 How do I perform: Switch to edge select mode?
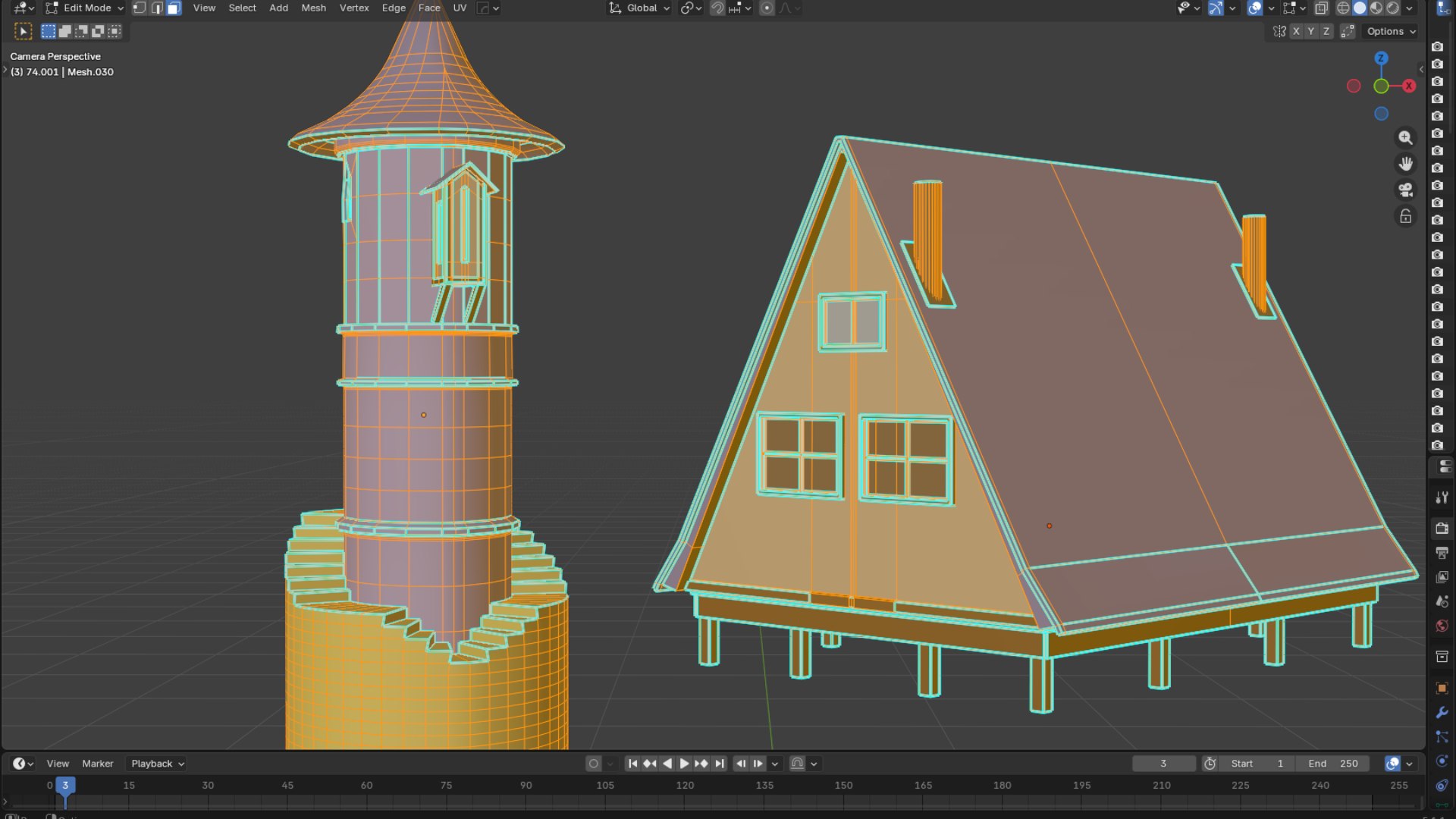point(157,8)
